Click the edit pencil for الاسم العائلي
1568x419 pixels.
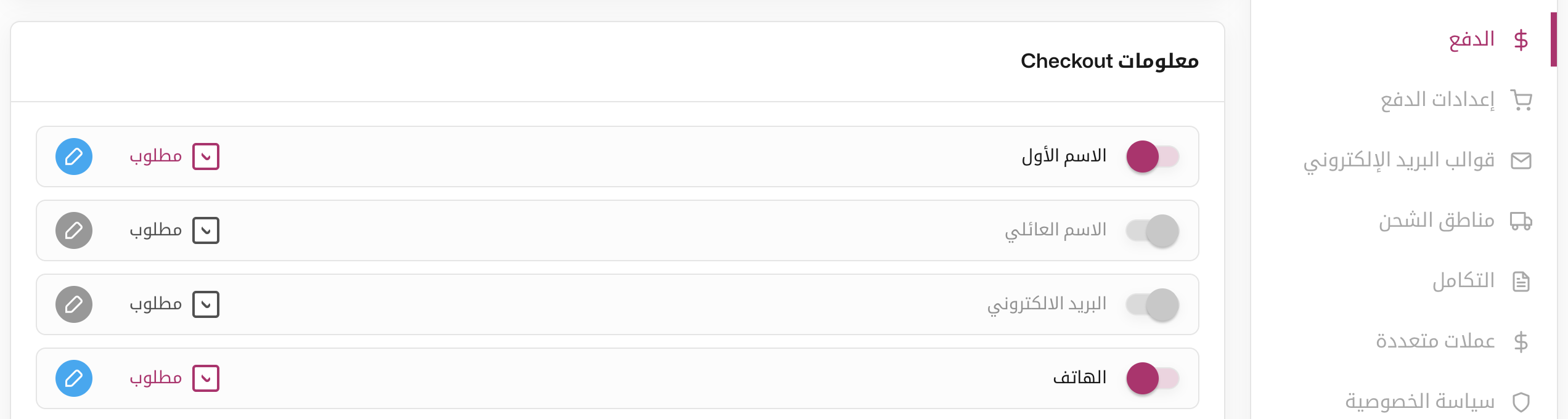click(x=74, y=230)
